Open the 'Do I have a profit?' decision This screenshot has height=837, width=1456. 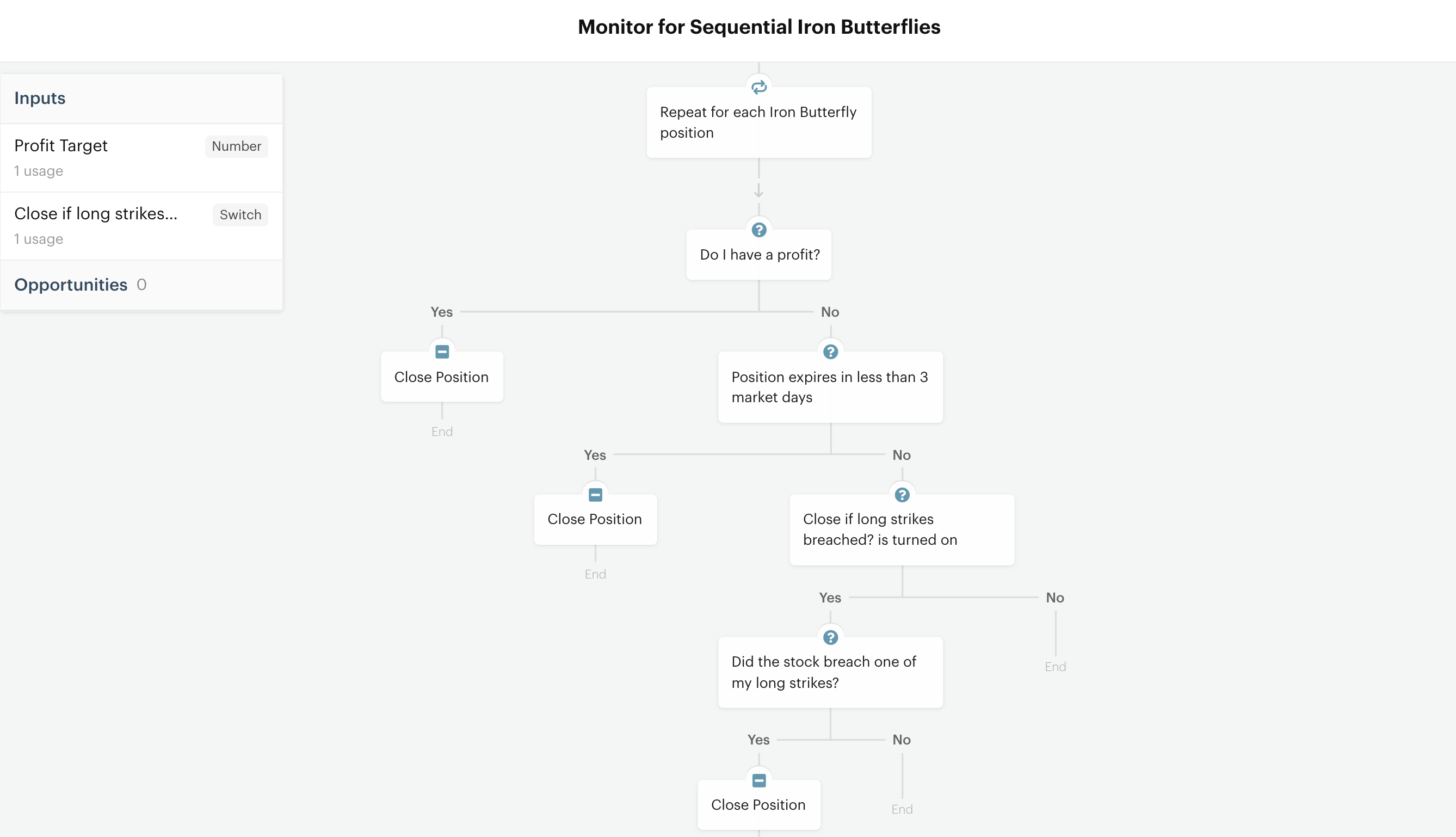(758, 255)
